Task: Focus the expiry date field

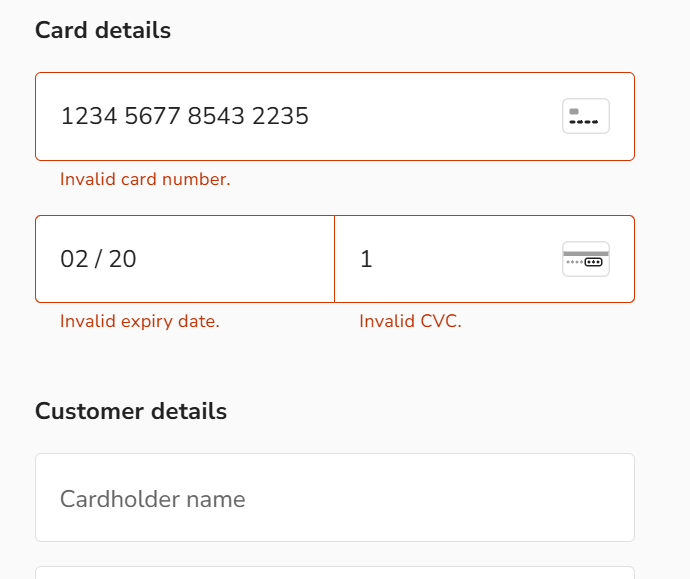Action: [185, 259]
